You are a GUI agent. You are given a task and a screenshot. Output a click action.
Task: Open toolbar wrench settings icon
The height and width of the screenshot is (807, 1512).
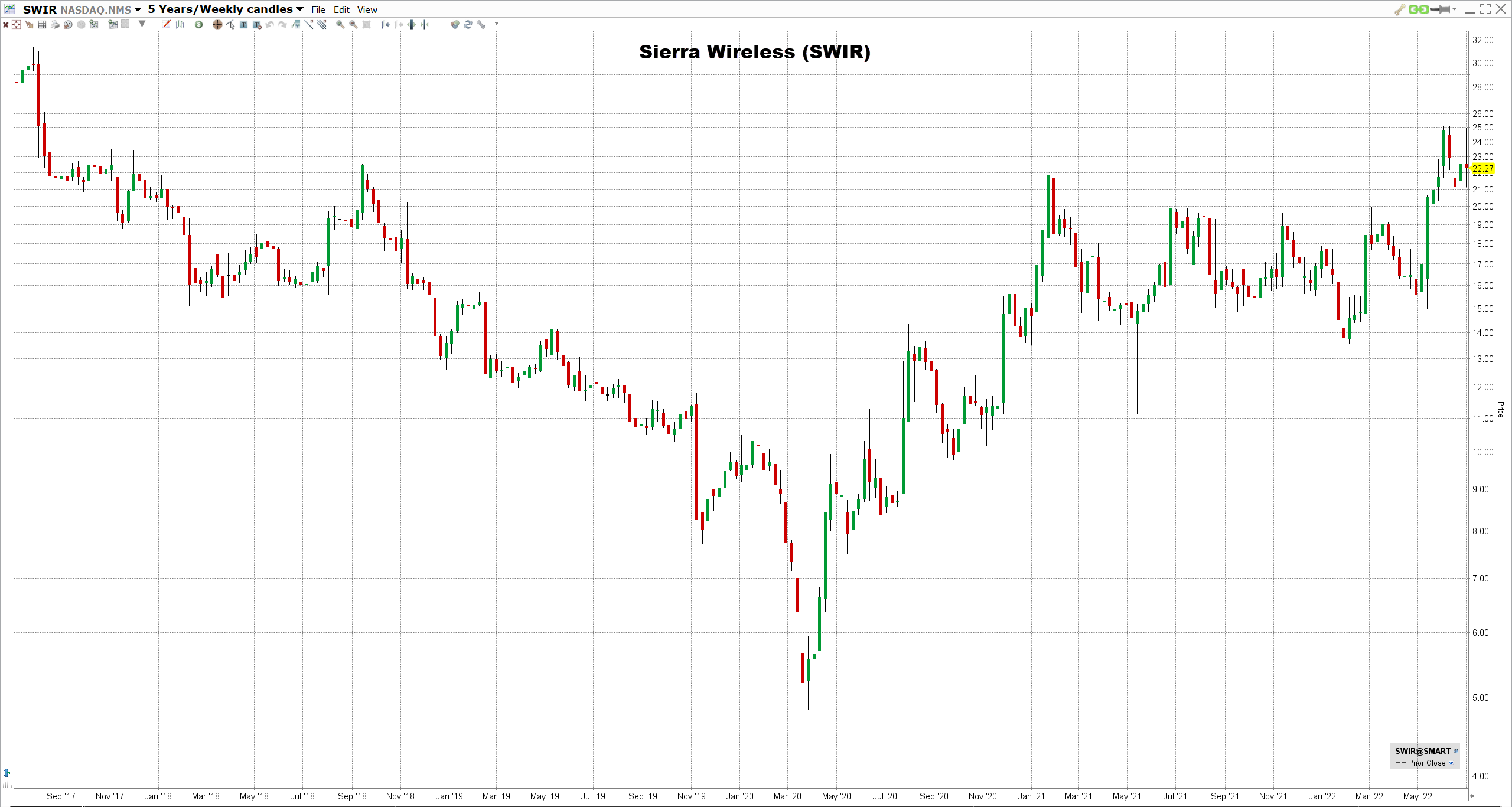point(481,24)
